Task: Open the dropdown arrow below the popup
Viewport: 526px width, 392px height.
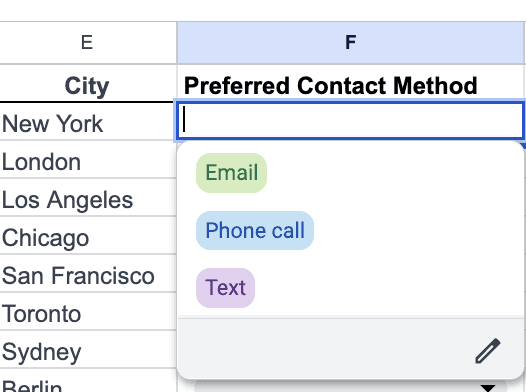Action: 488,387
